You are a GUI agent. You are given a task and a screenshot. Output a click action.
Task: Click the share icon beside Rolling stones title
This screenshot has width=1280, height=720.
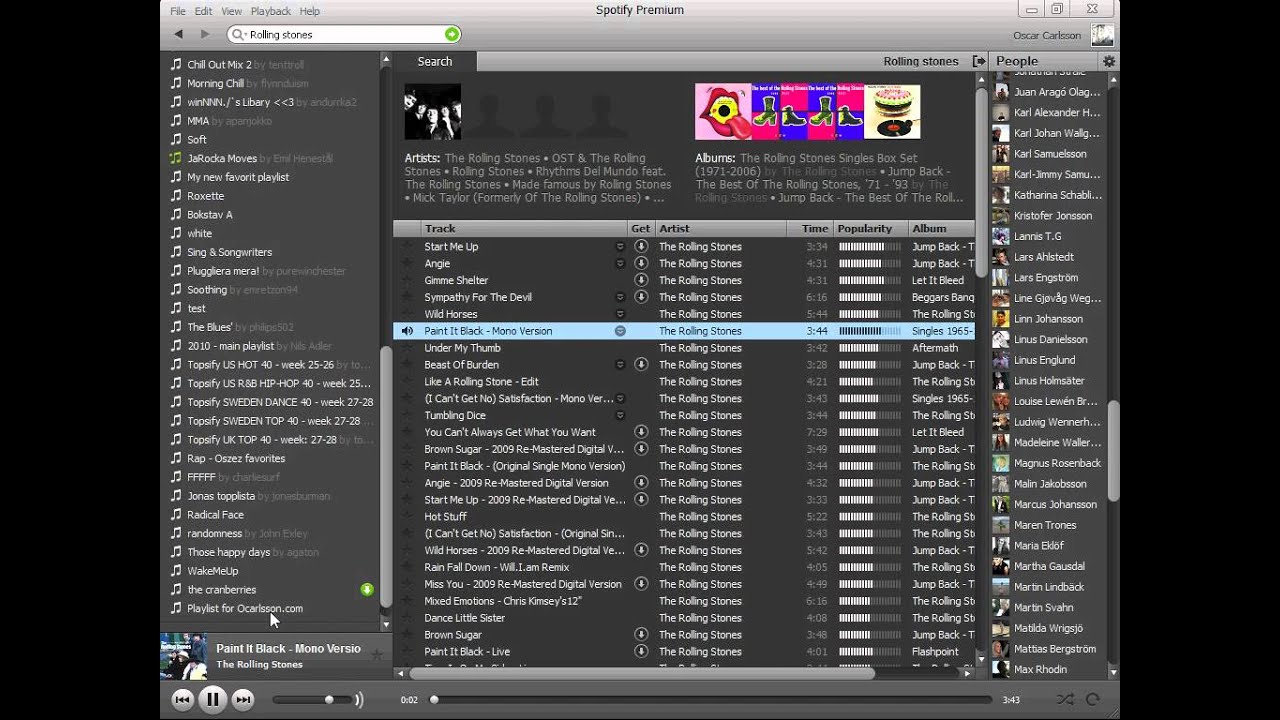pos(978,61)
